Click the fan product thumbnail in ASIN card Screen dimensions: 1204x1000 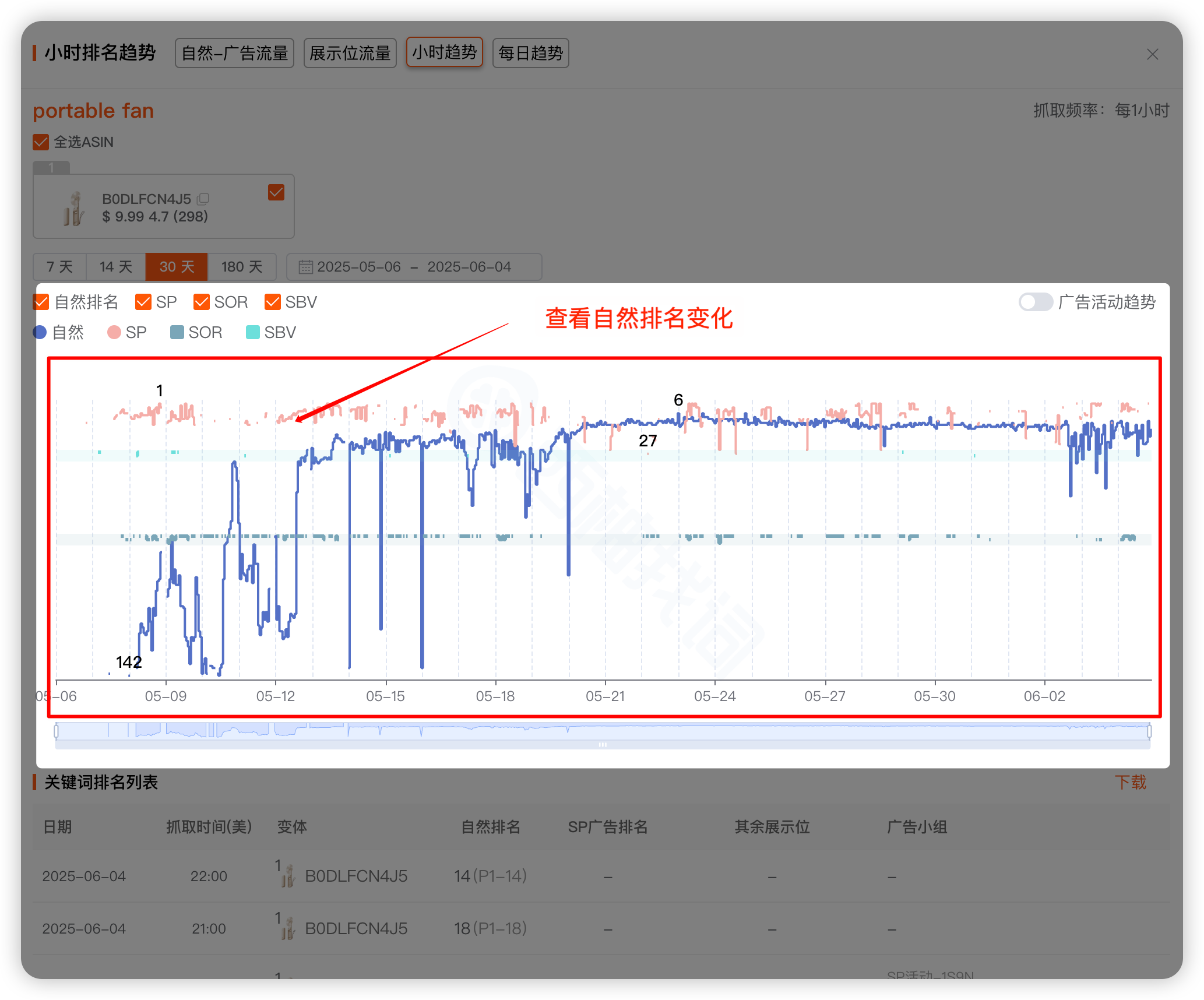[74, 208]
